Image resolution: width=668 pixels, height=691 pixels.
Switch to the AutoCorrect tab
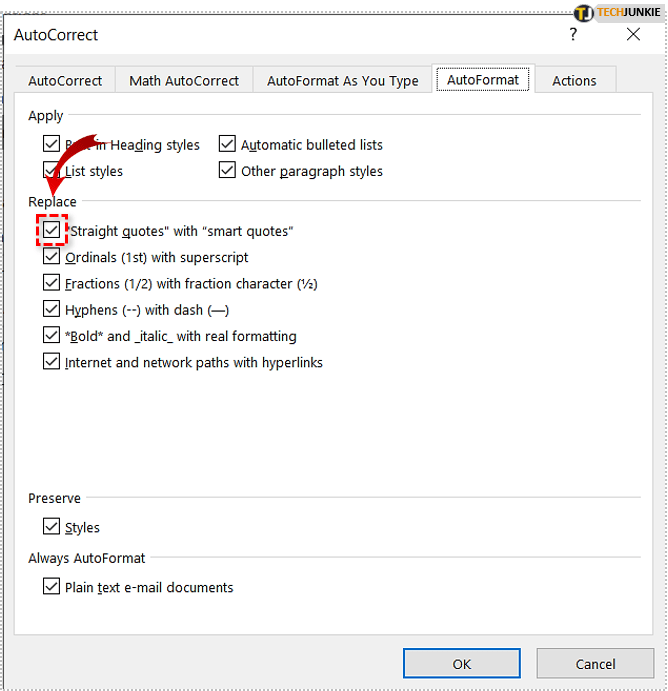[x=65, y=81]
